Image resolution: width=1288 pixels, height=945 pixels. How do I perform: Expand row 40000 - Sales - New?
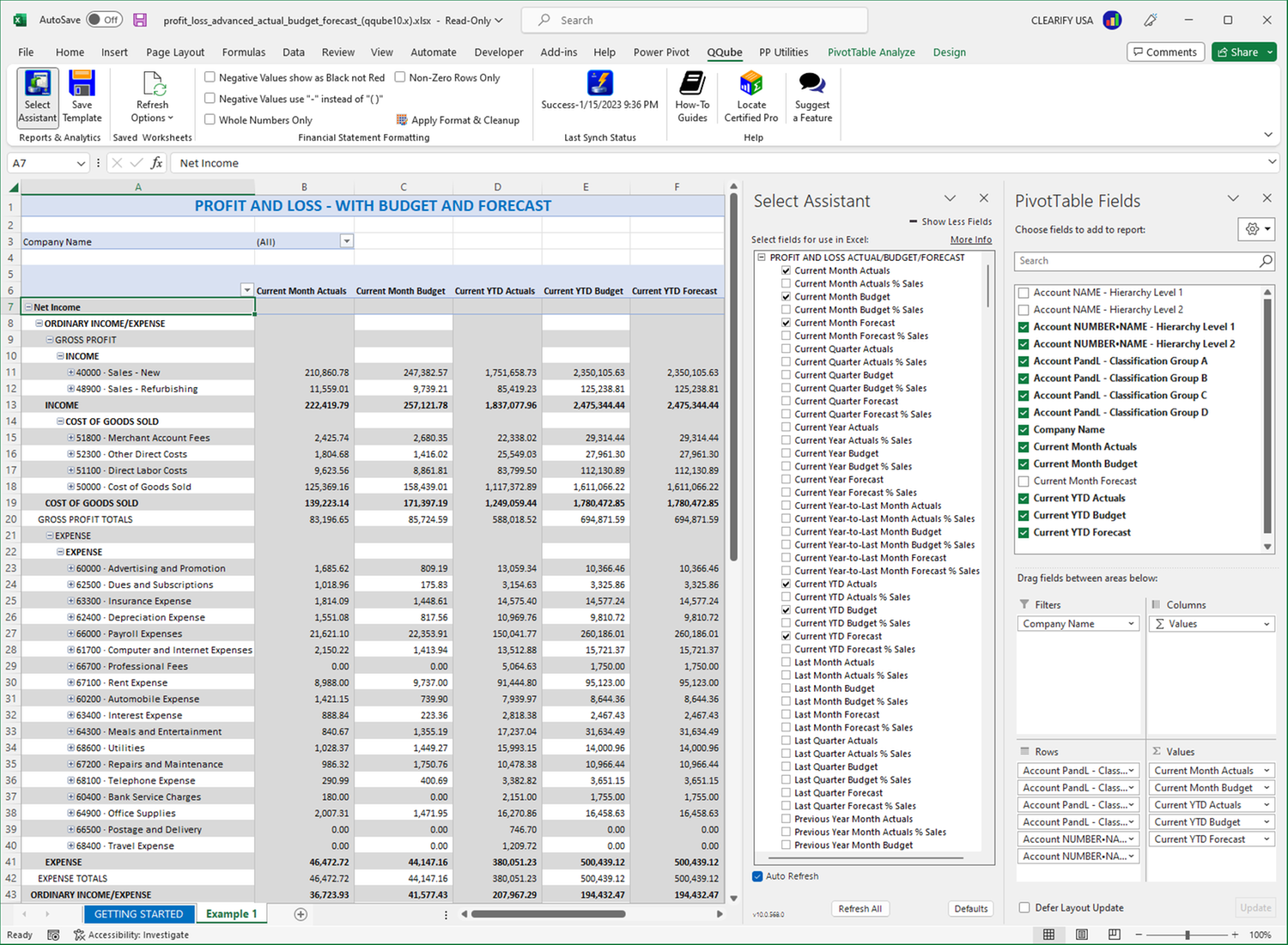pos(71,373)
